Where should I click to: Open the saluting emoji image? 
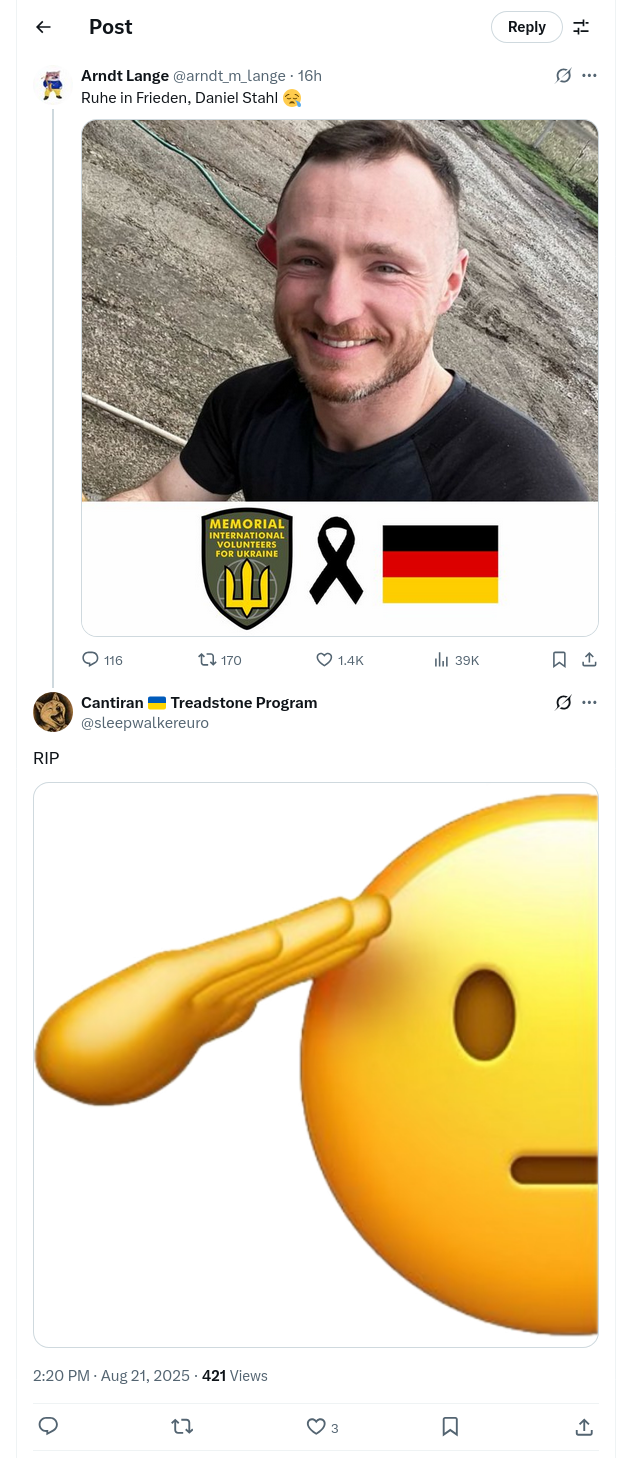click(316, 1065)
